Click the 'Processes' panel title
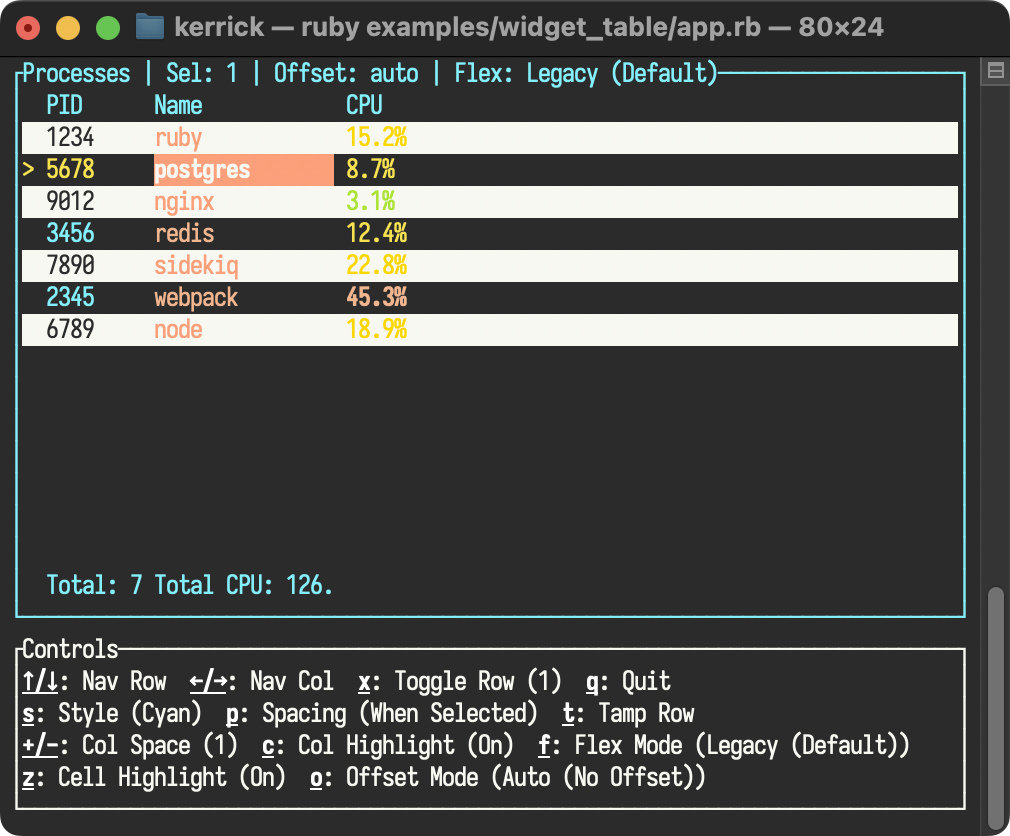The width and height of the screenshot is (1010, 836). click(x=77, y=73)
